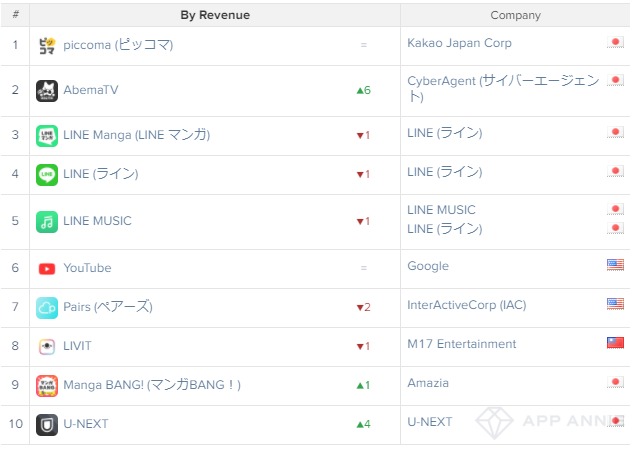Follow the Google company link
This screenshot has height=449, width=634.
(x=428, y=266)
